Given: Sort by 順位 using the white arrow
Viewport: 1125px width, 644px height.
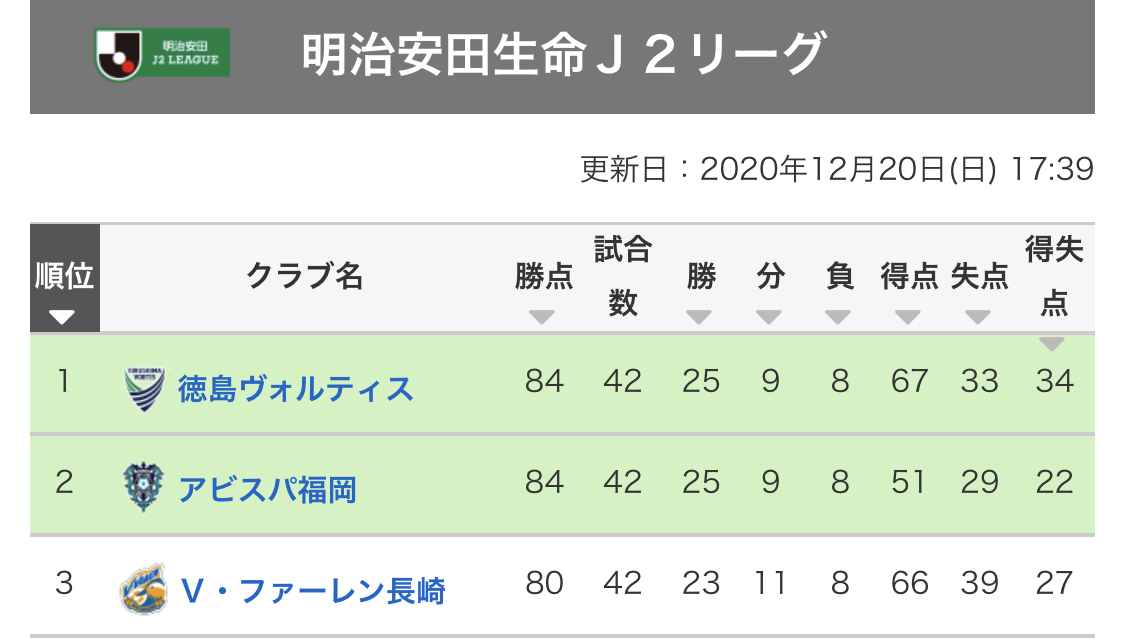Looking at the screenshot, I should tap(62, 316).
